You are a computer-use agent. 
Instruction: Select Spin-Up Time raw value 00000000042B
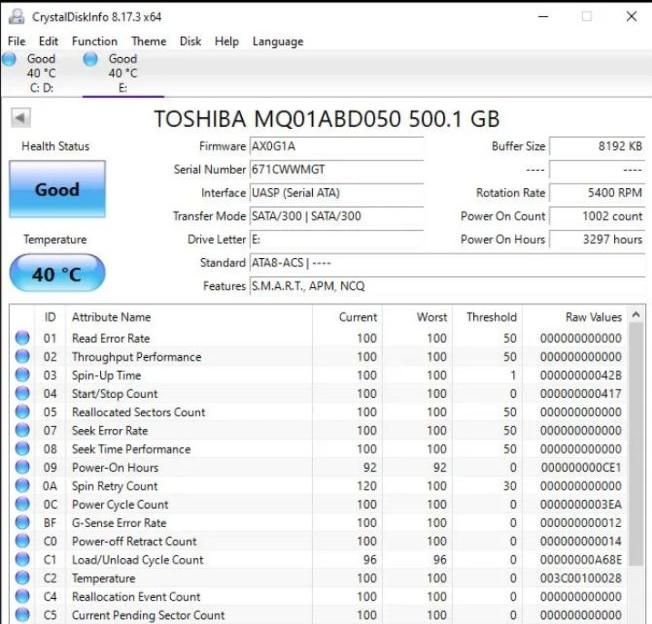pyautogui.click(x=581, y=375)
